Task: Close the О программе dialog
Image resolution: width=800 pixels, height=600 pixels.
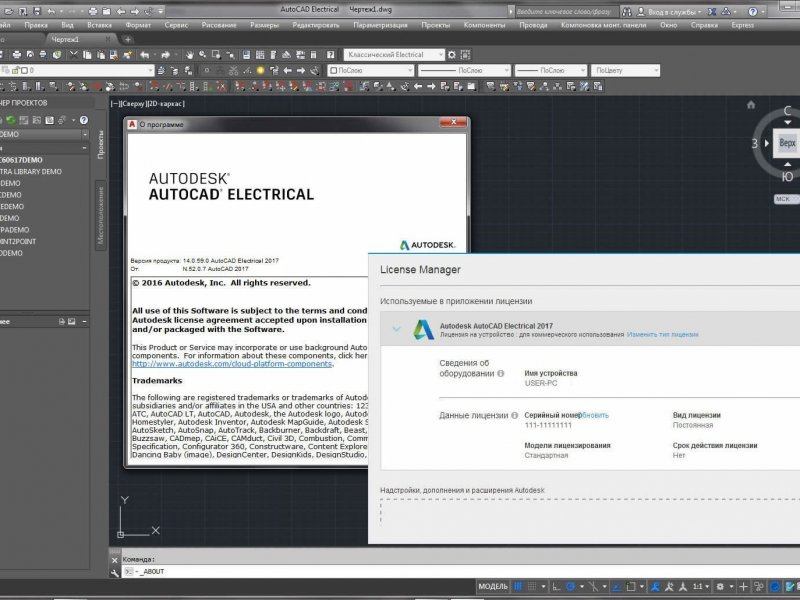Action: 453,122
